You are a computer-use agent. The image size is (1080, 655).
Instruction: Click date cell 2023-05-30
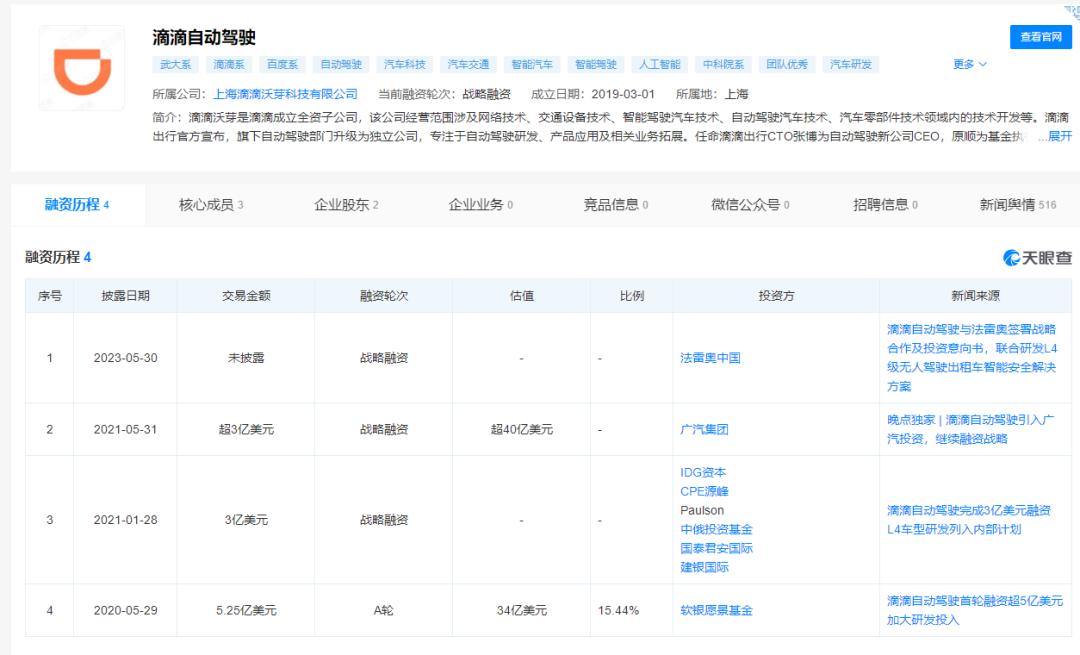tap(125, 357)
